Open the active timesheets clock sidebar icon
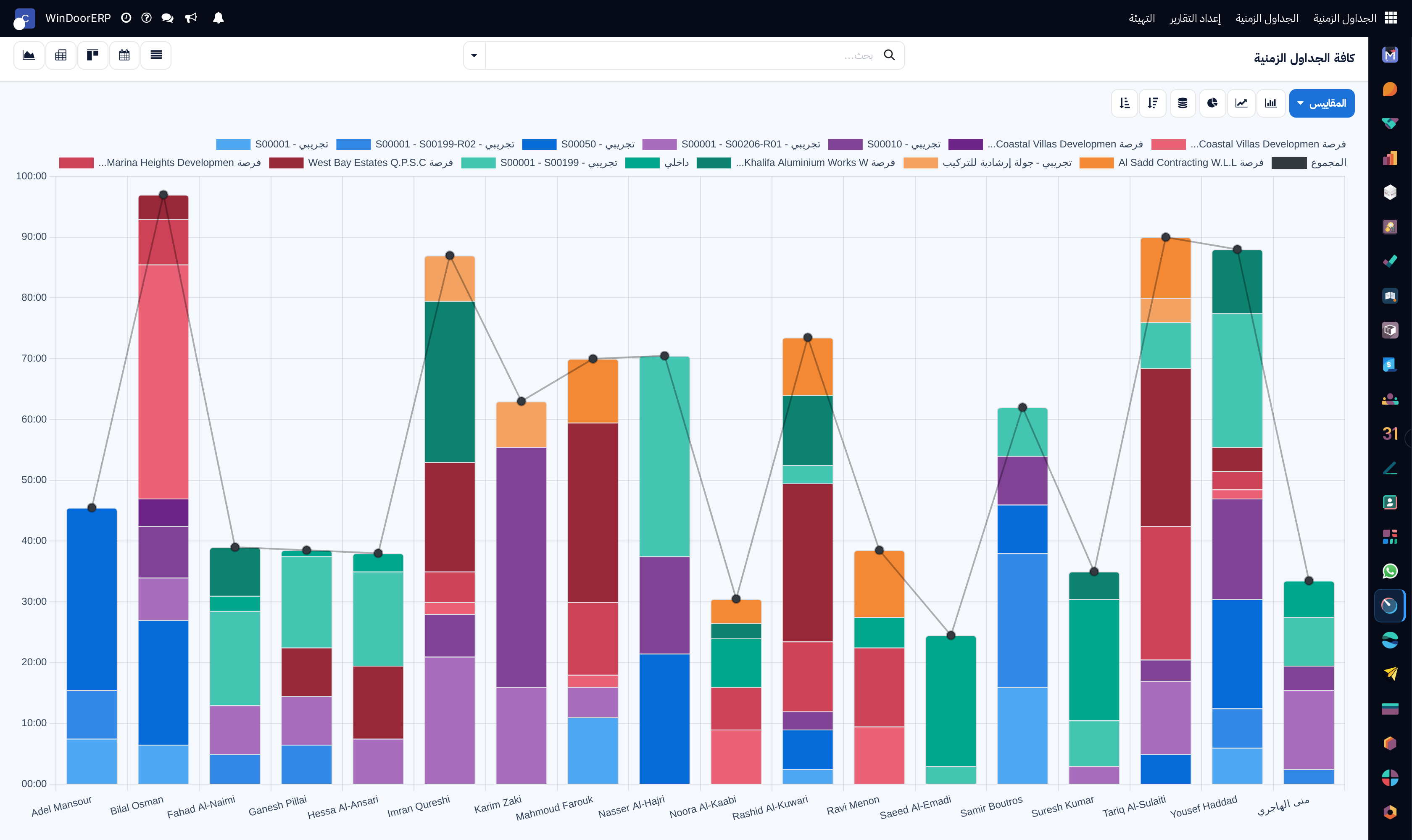 click(1390, 606)
